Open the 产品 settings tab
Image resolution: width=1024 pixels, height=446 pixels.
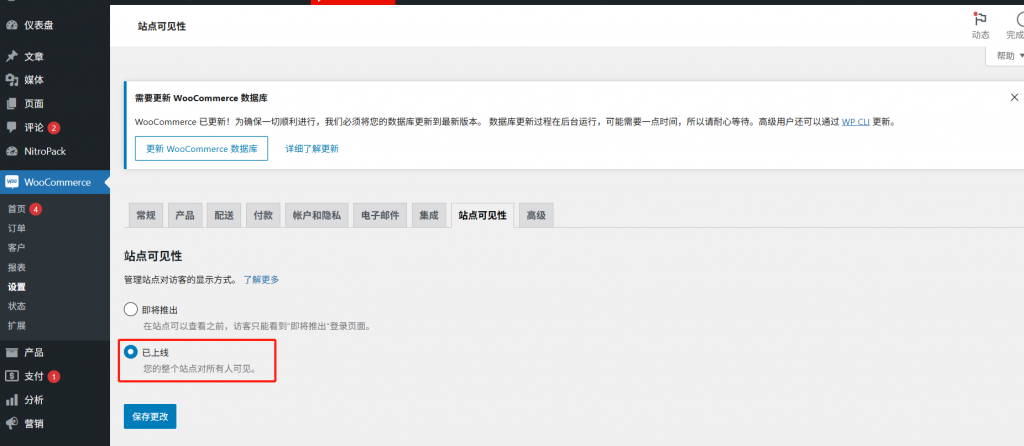pyautogui.click(x=185, y=215)
